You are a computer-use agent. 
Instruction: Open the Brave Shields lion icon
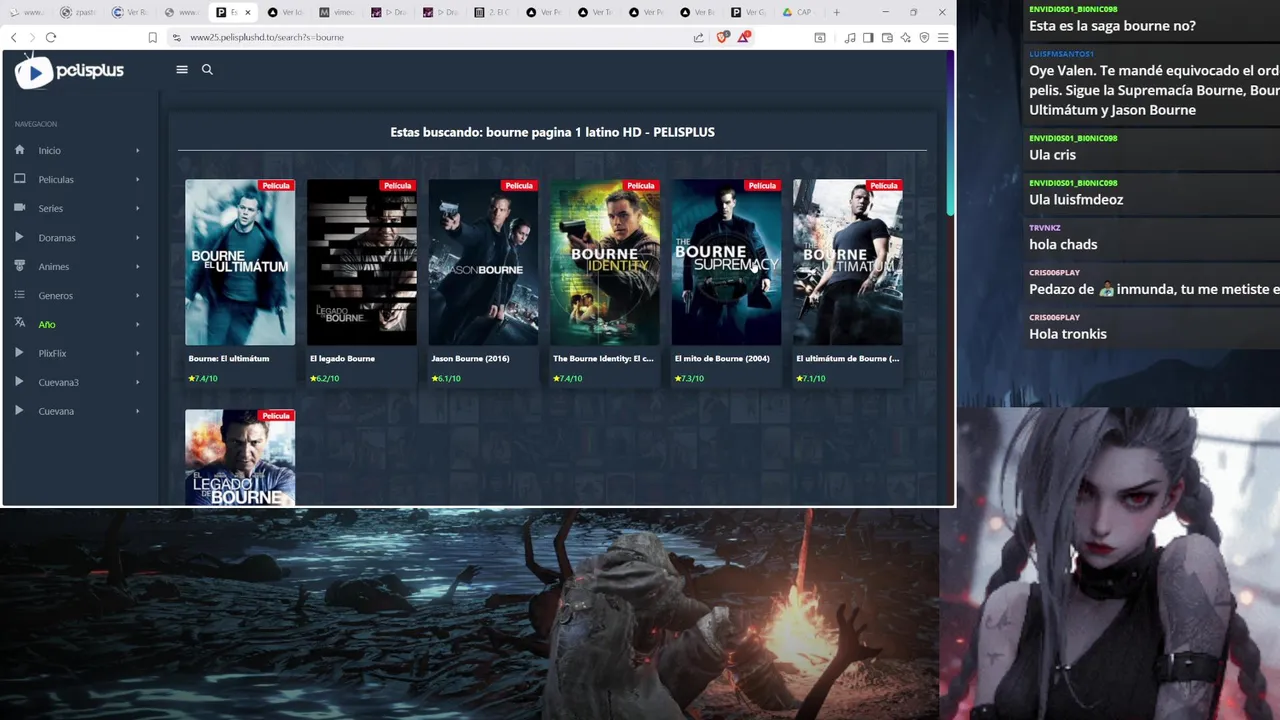pos(722,37)
